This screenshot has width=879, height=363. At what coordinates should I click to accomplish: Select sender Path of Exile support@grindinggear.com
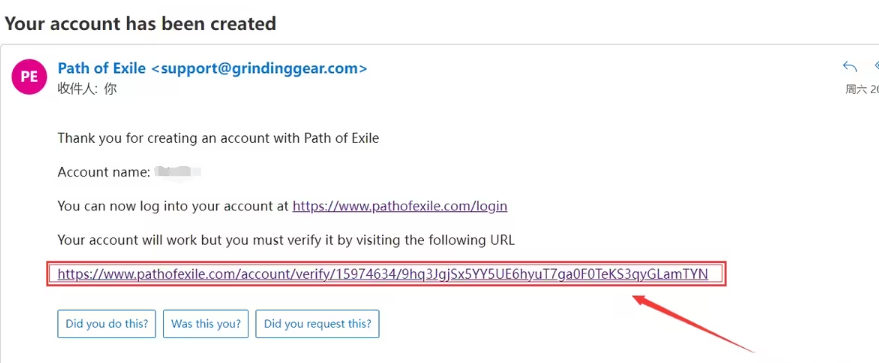click(212, 68)
